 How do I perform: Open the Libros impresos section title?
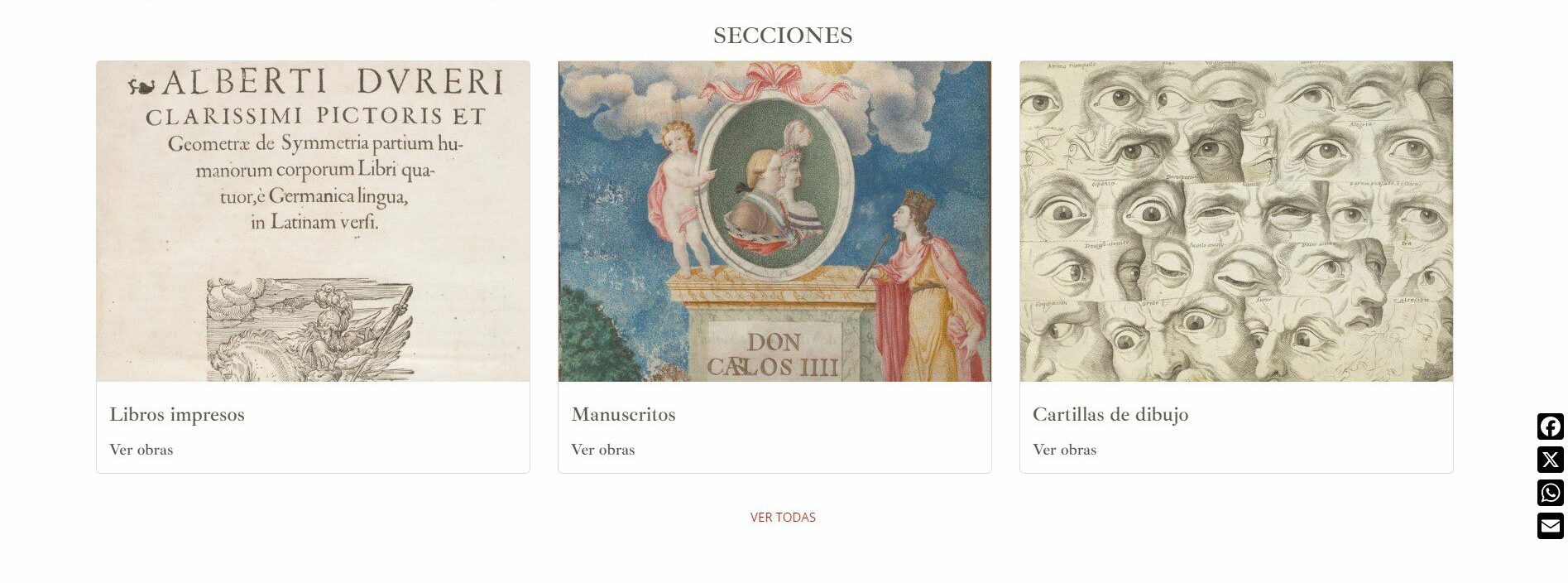coord(177,414)
